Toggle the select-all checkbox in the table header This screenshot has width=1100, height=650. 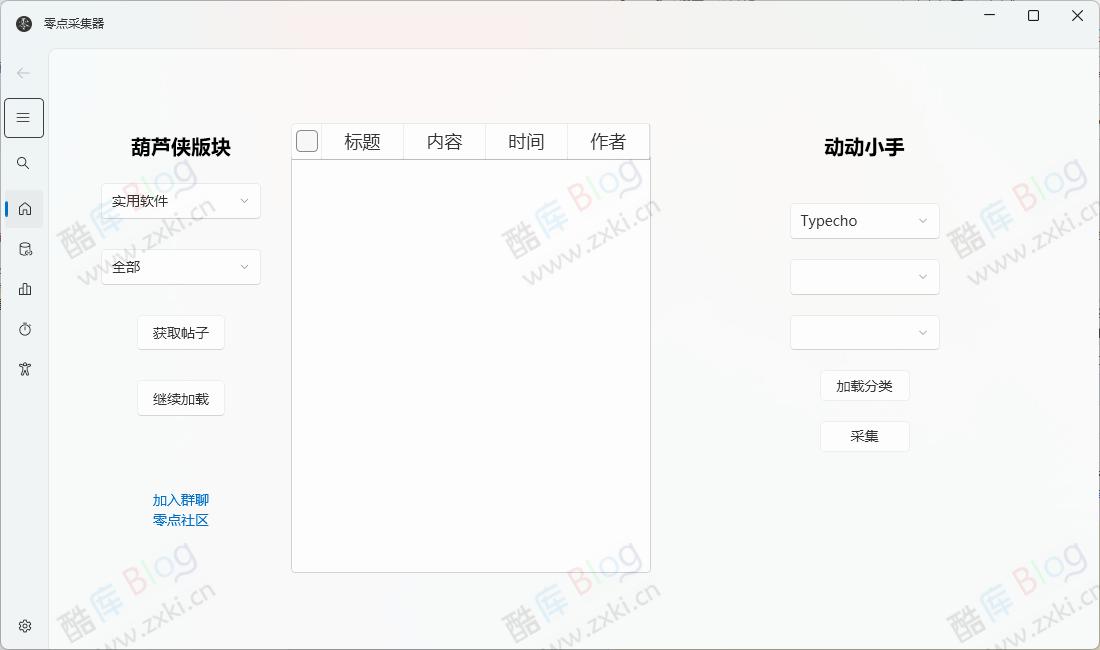click(307, 140)
